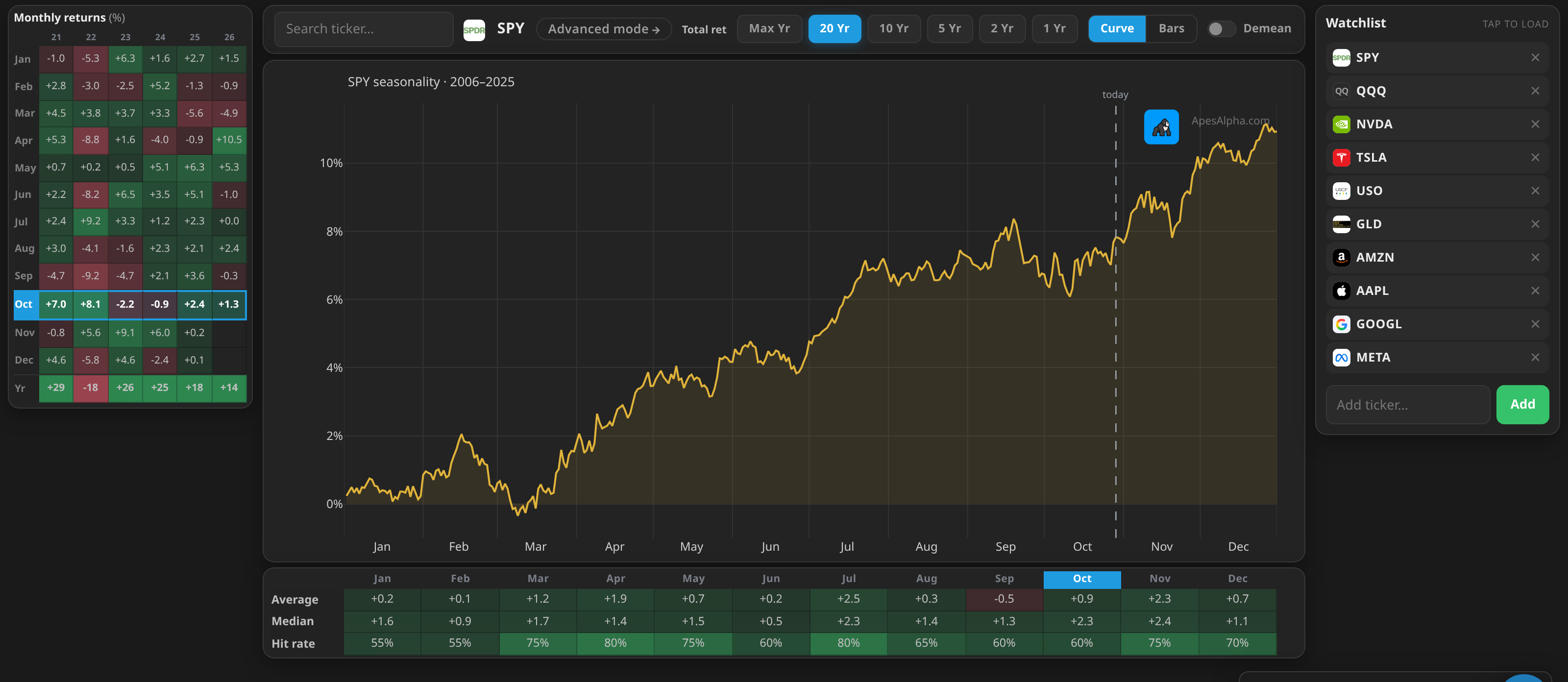Remove TSLA from the watchlist
The width and height of the screenshot is (1568, 682).
1535,158
